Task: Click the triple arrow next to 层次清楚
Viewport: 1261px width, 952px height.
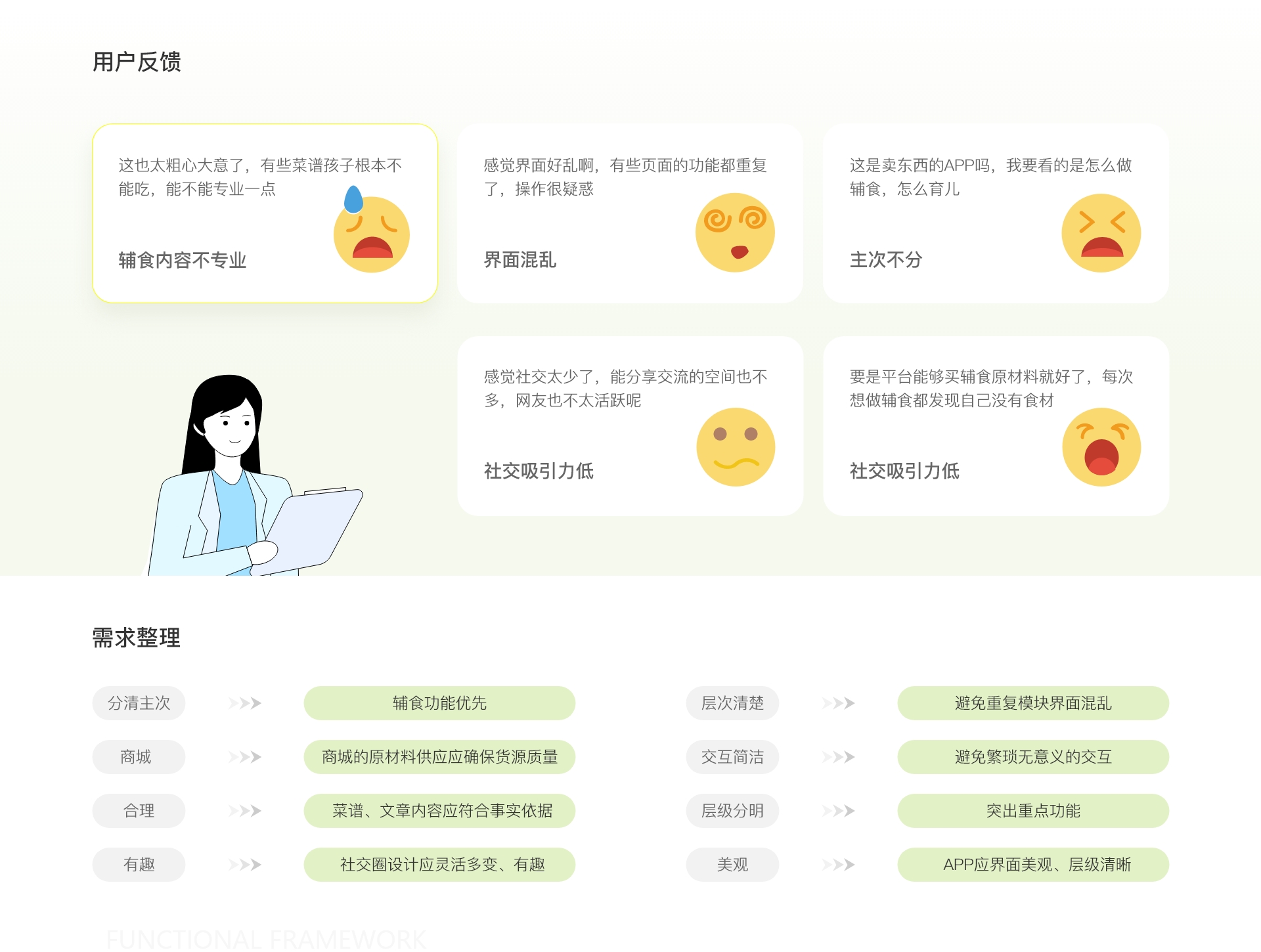Action: click(x=838, y=703)
